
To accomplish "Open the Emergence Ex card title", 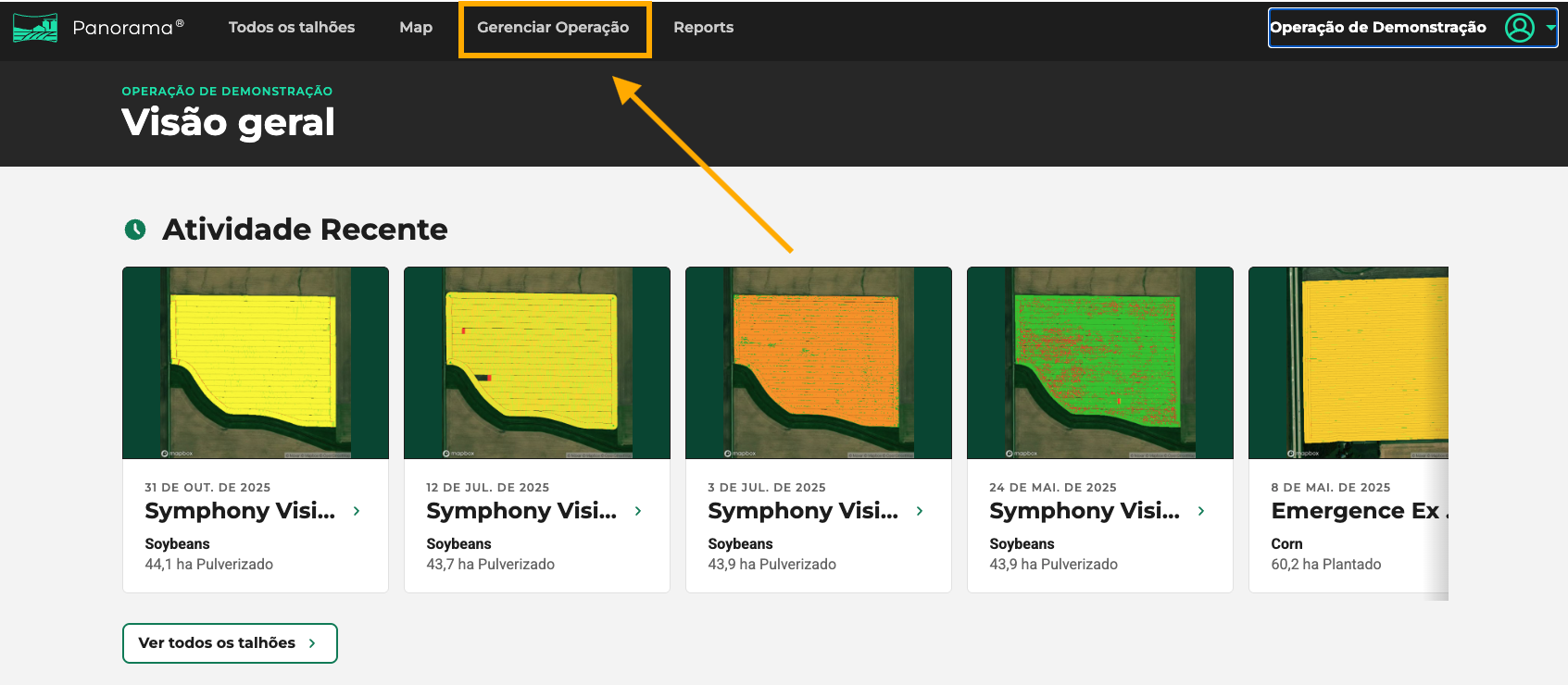I will pyautogui.click(x=1355, y=511).
